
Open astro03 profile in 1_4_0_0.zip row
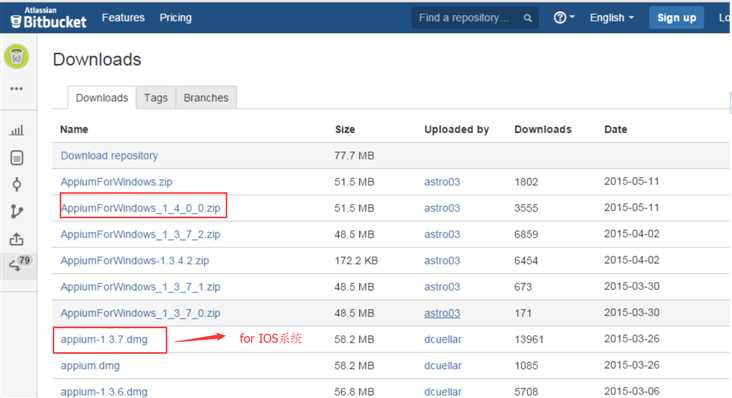442,208
